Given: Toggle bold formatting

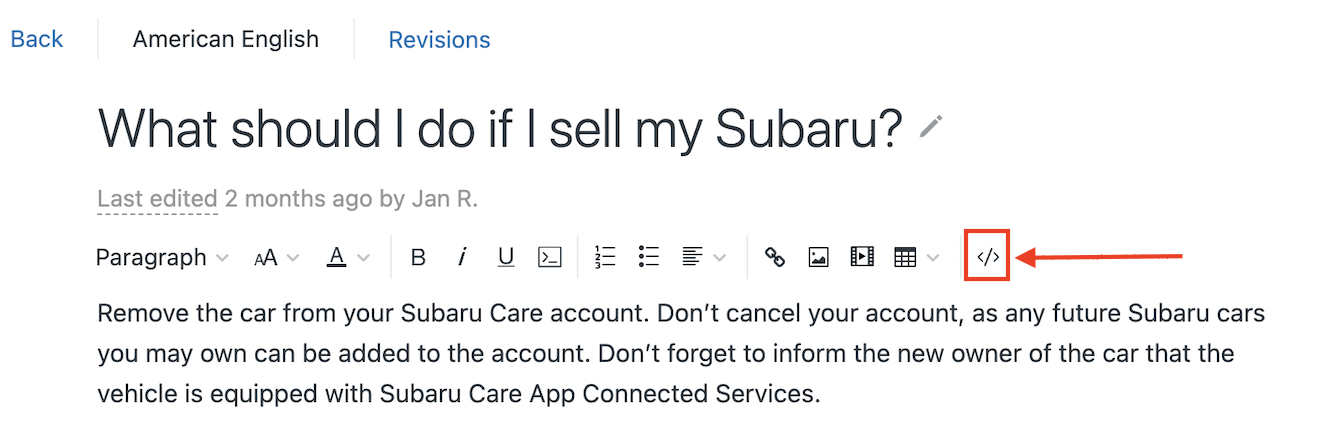Looking at the screenshot, I should point(418,257).
